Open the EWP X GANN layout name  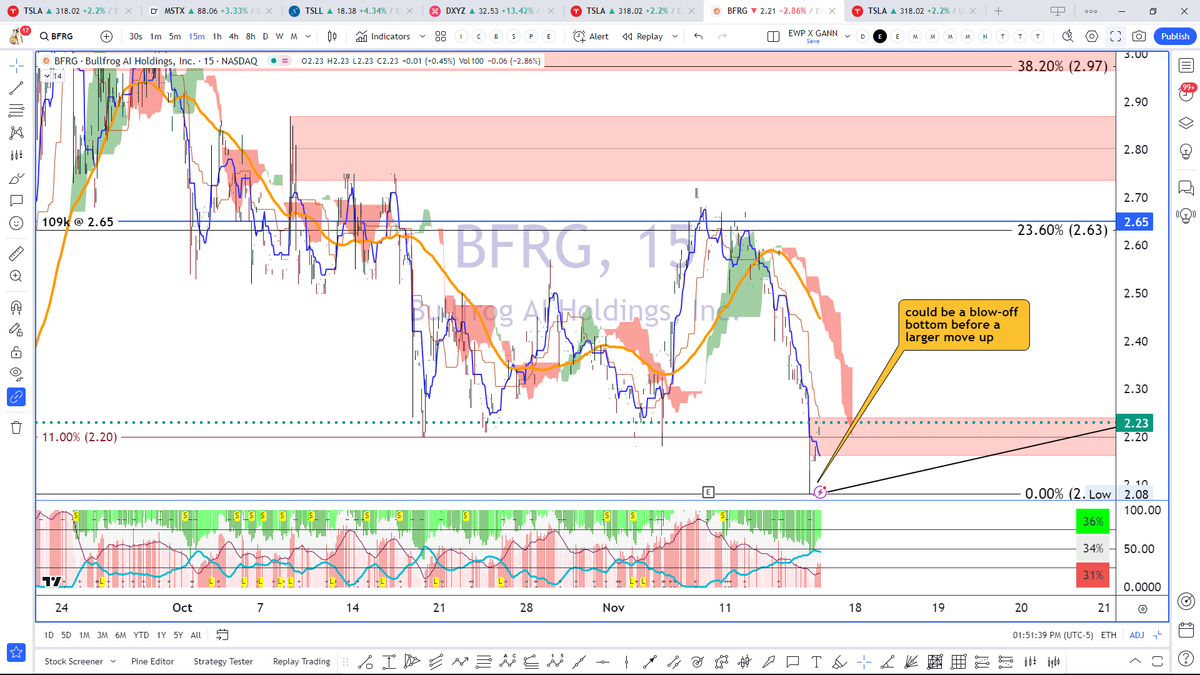[812, 36]
